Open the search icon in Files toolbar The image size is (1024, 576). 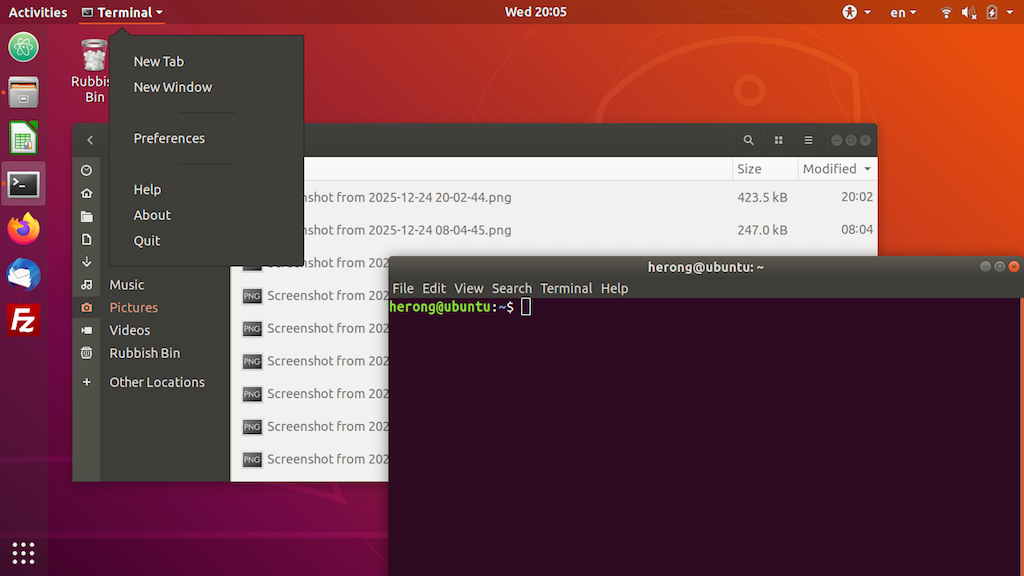[x=749, y=140]
